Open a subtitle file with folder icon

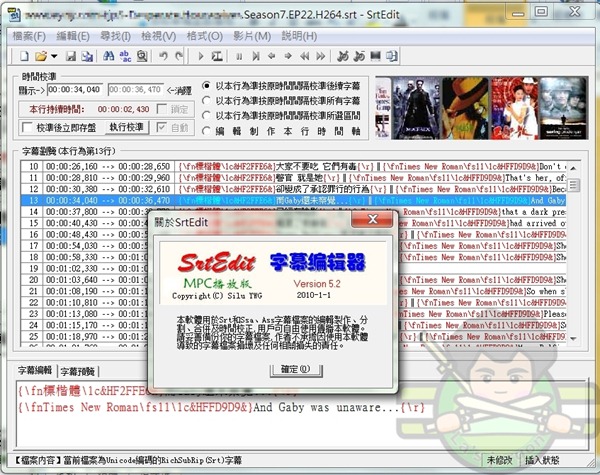click(x=40, y=56)
